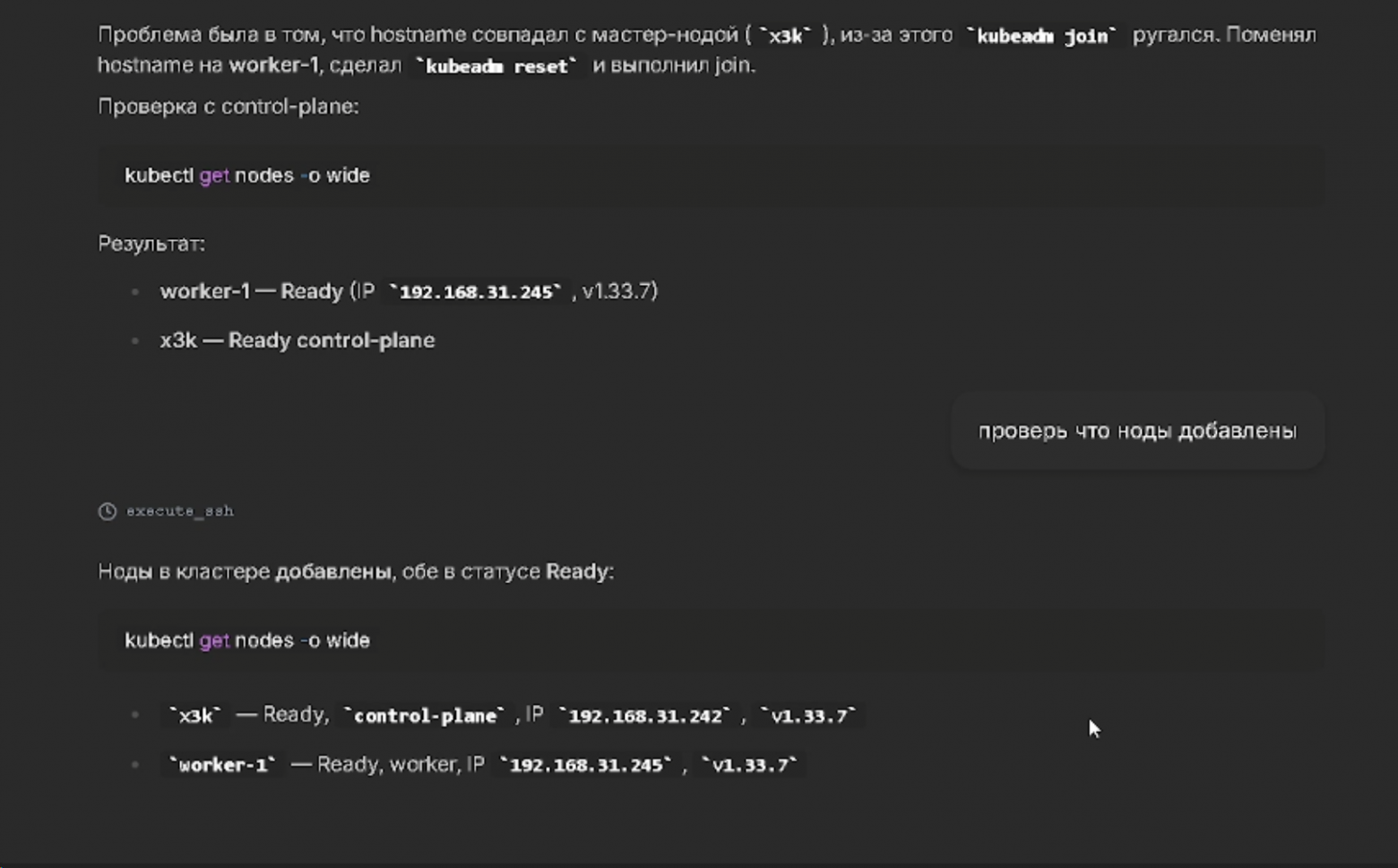Viewport: 1398px width, 868px height.
Task: Click worker-1 IP code in the Результат list
Action: pyautogui.click(x=475, y=293)
